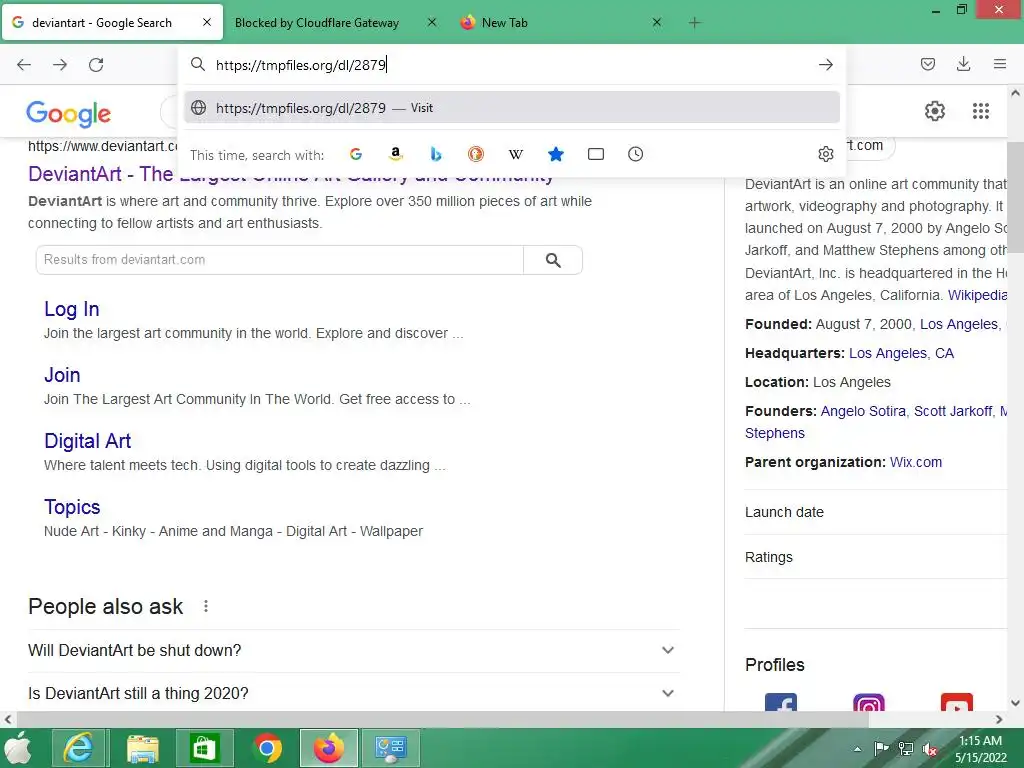Expand the Launch date section
This screenshot has height=768, width=1024.
point(876,512)
